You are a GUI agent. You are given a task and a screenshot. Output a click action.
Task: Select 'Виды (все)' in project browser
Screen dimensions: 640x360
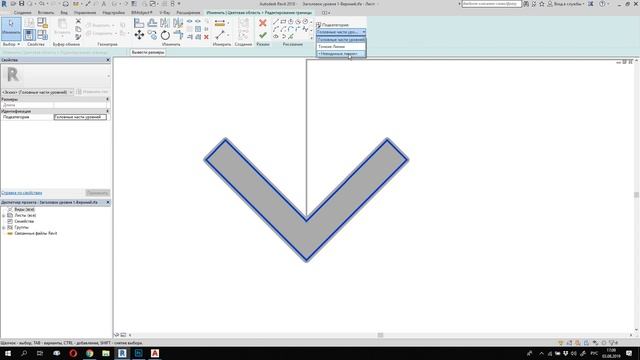pos(24,209)
